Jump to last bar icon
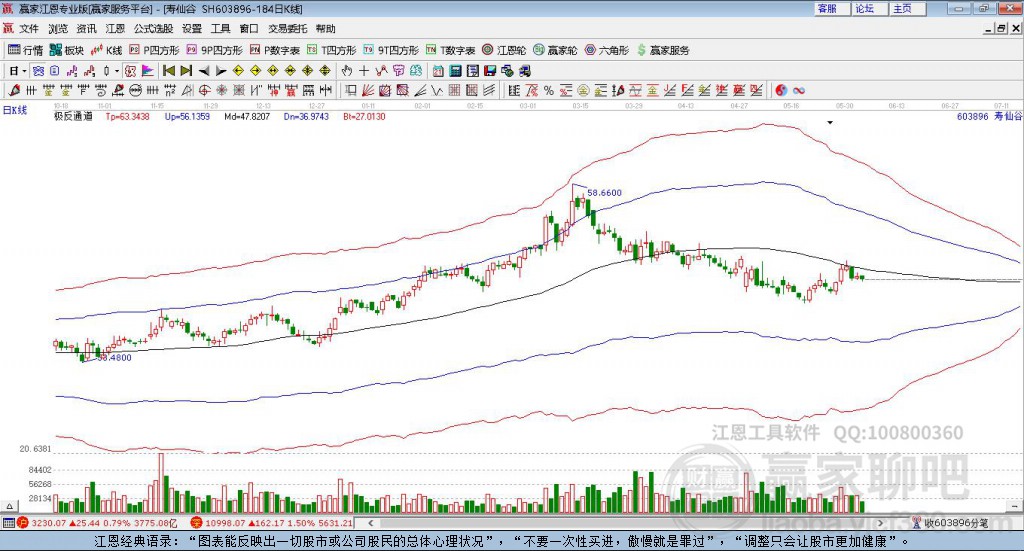 (x=186, y=71)
